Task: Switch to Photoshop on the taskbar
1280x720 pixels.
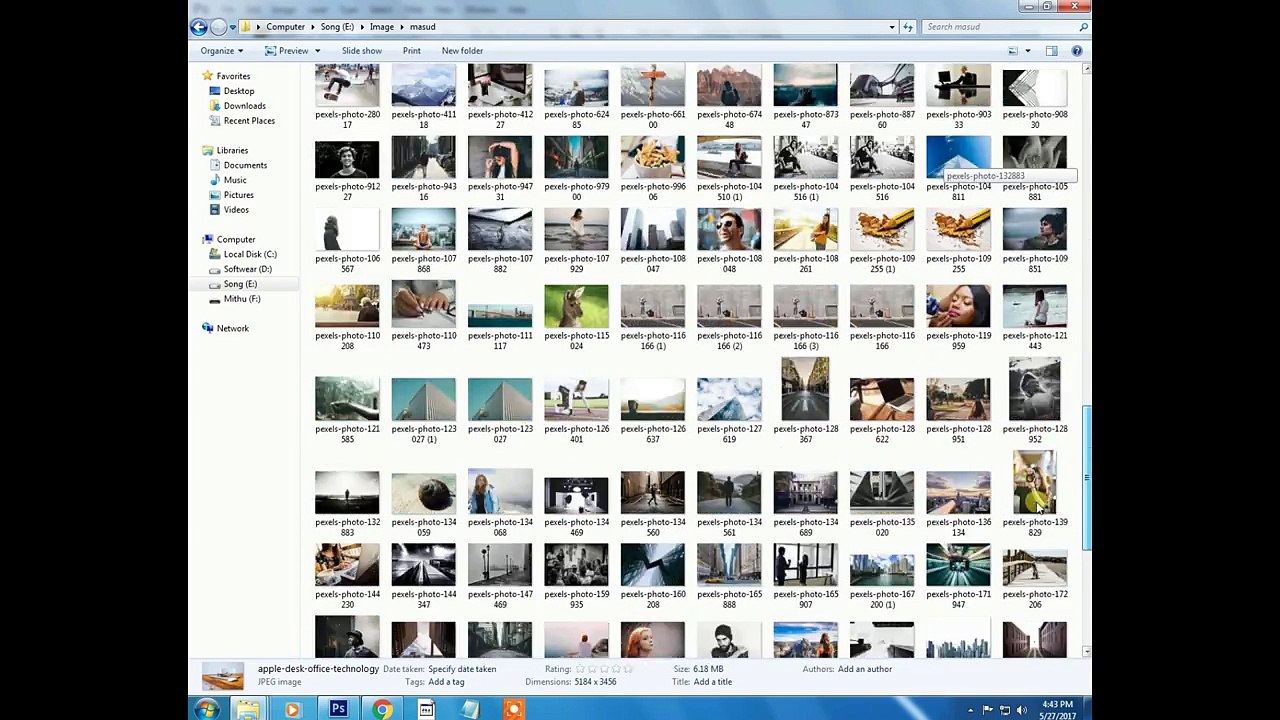Action: coord(338,709)
